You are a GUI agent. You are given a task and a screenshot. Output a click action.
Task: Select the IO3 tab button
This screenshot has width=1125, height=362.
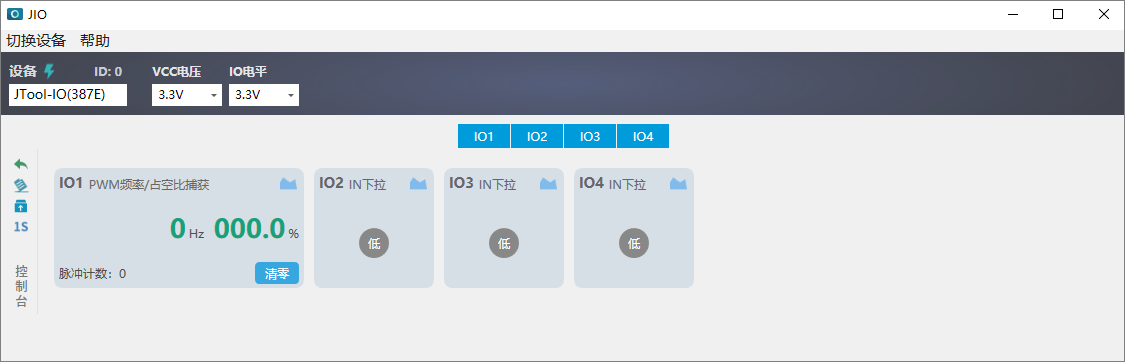pyautogui.click(x=590, y=136)
